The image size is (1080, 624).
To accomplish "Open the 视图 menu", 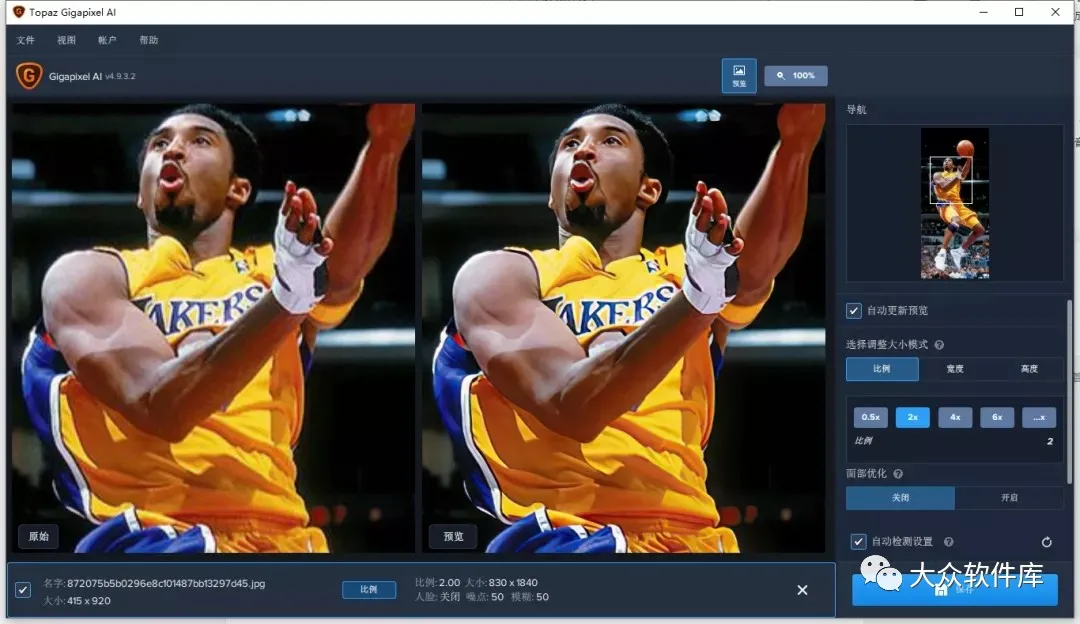I will [x=66, y=40].
